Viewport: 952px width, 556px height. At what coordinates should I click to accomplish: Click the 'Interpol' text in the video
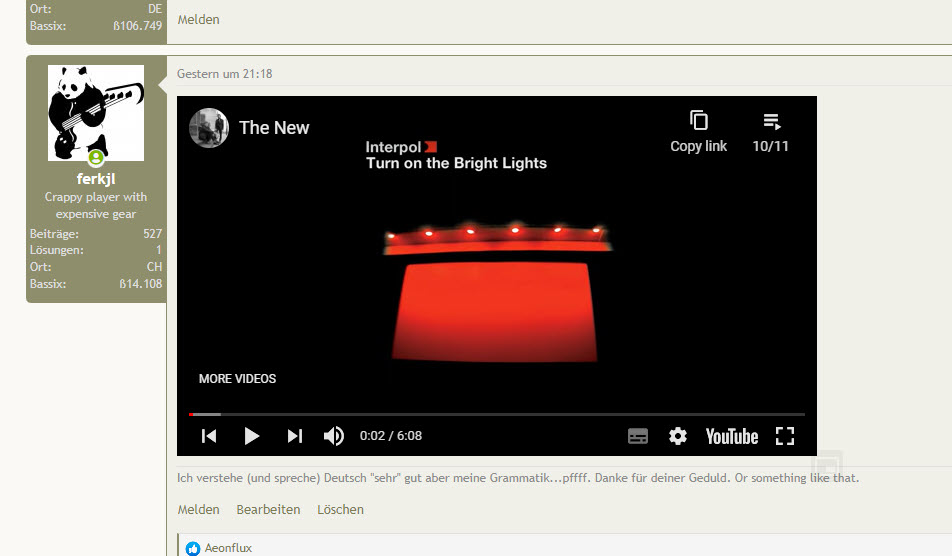393,147
